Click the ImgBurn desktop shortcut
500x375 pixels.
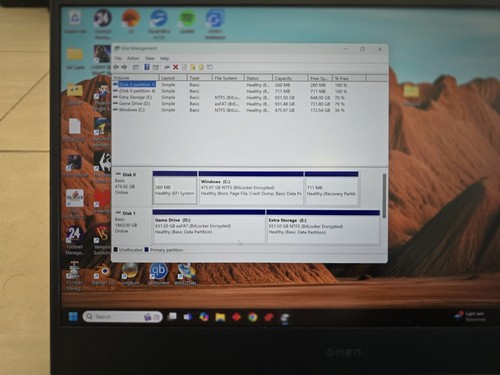coord(130,274)
